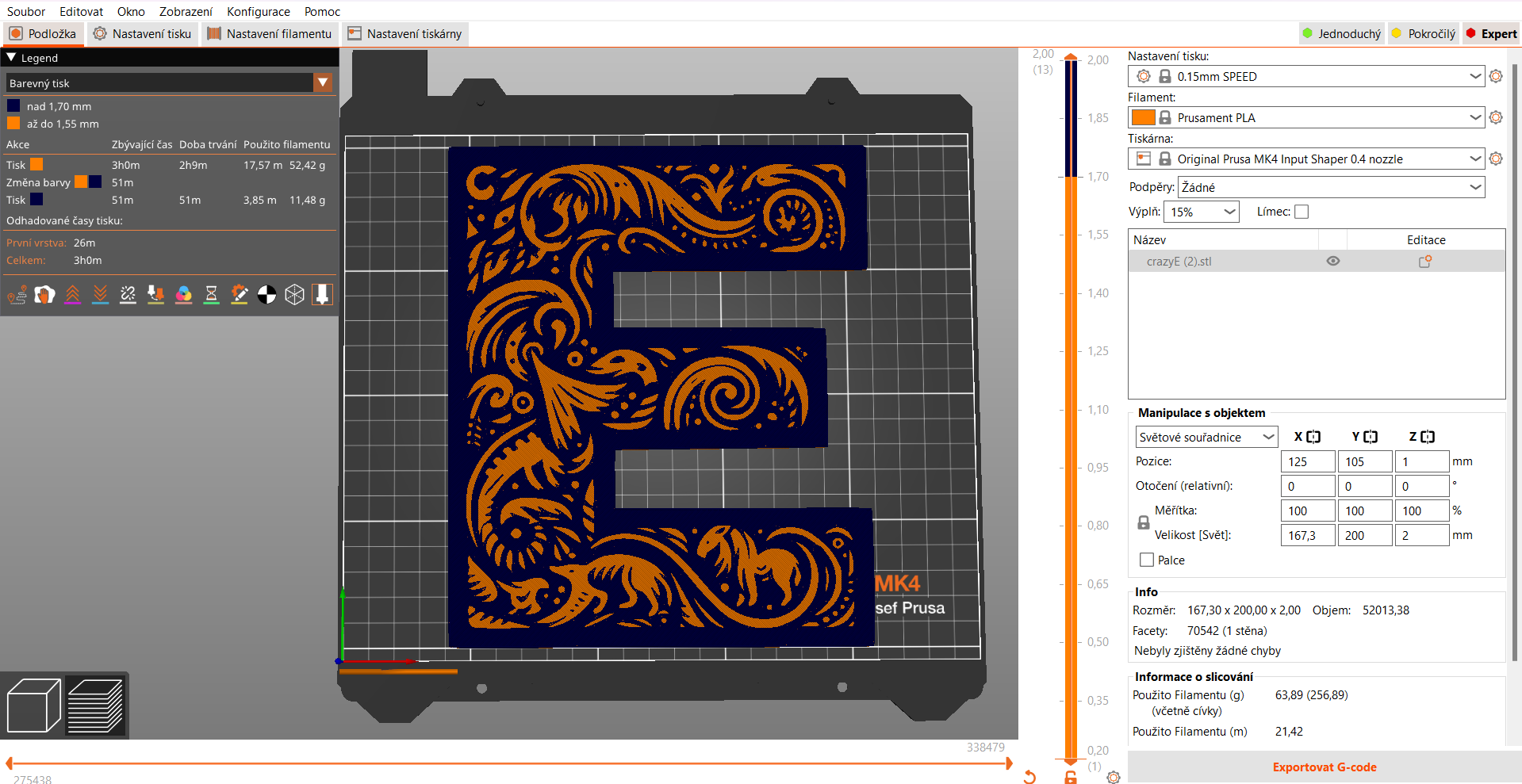Toggle the Deretractions down-arrows icon
This screenshot has width=1522, height=784.
pos(100,295)
